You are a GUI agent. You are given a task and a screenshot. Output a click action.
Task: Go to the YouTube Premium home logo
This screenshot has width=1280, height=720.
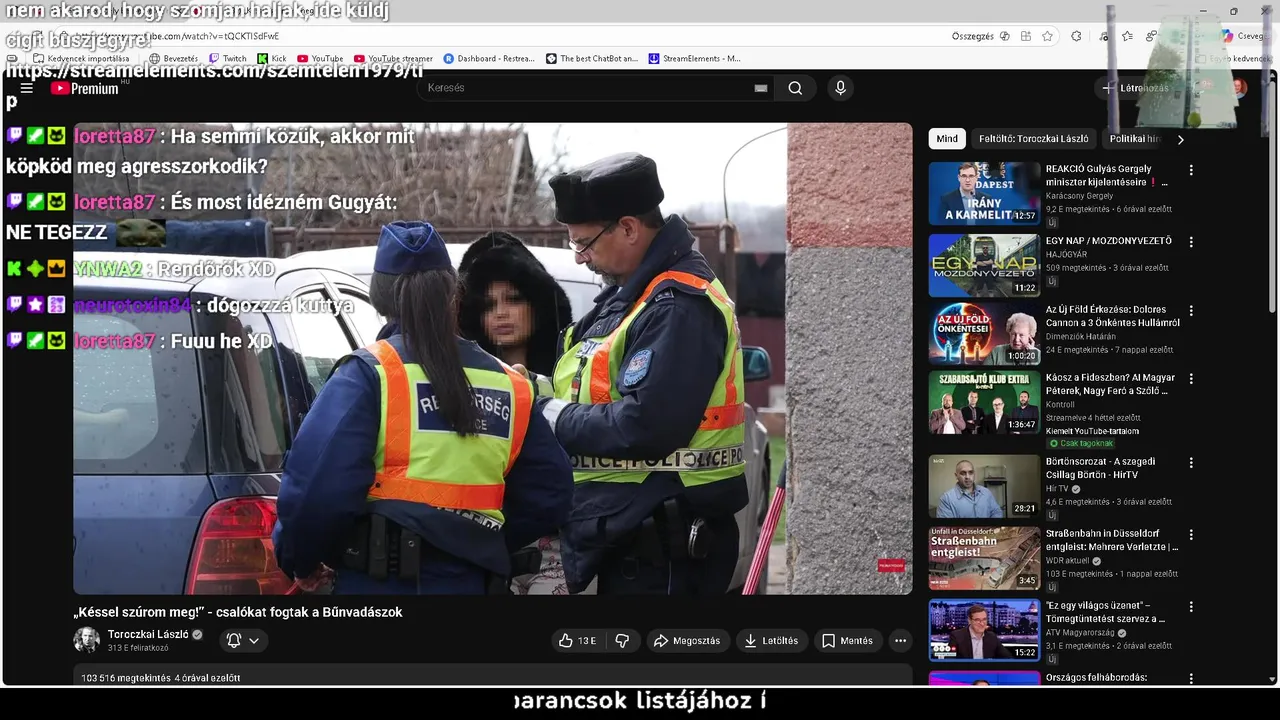click(x=85, y=88)
